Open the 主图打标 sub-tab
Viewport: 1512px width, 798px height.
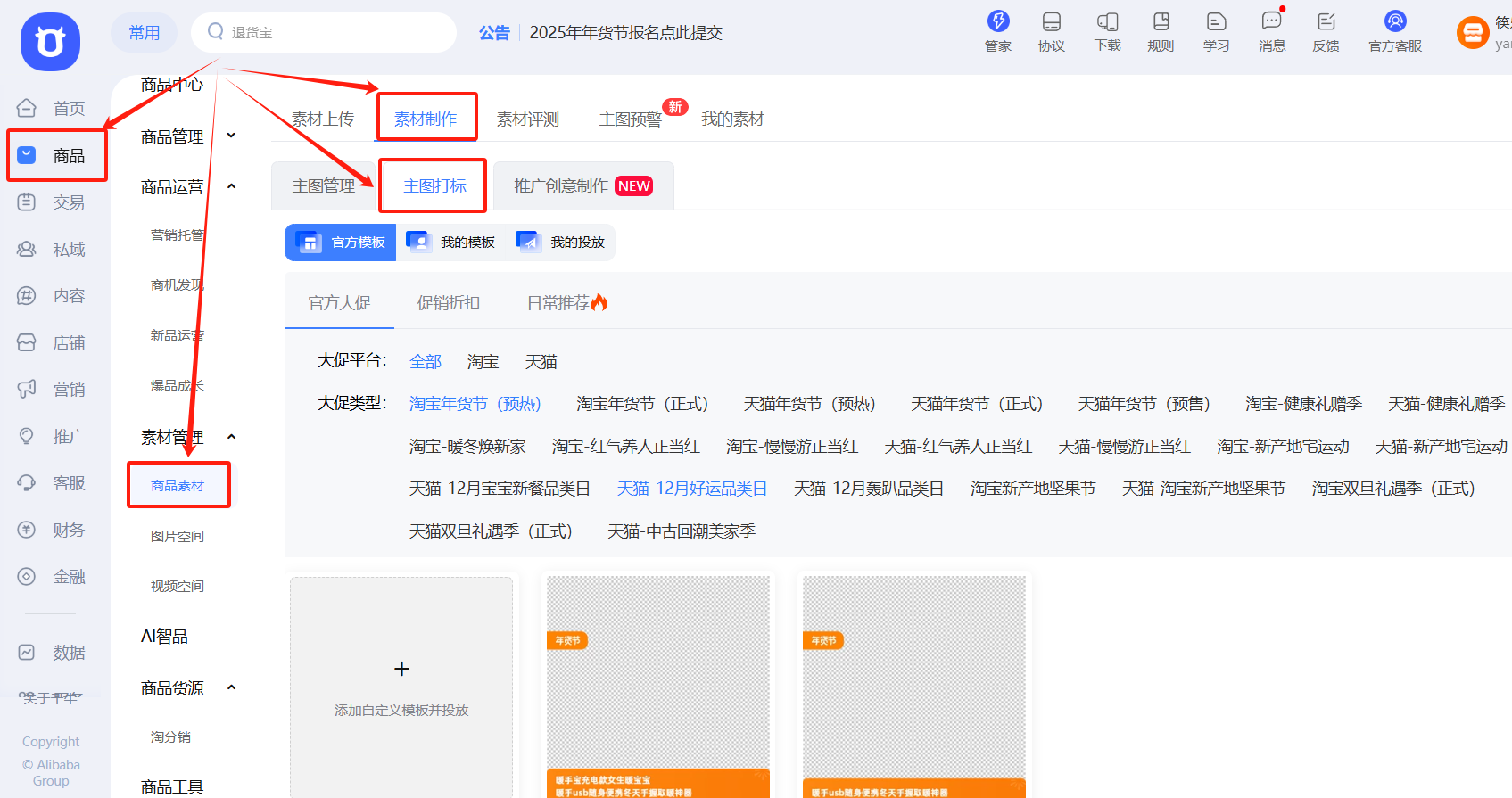tap(435, 185)
